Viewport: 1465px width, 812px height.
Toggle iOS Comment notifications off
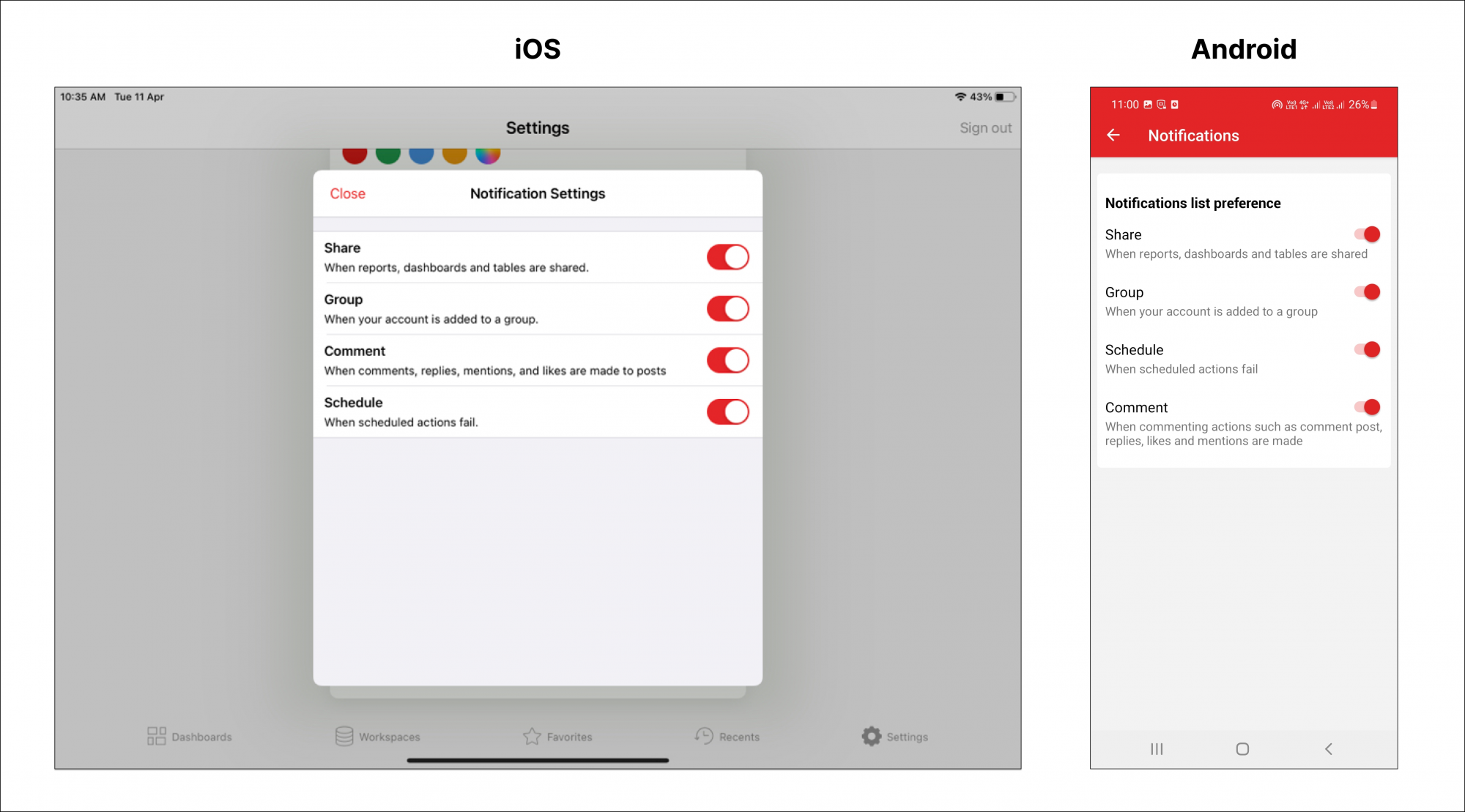point(727,360)
